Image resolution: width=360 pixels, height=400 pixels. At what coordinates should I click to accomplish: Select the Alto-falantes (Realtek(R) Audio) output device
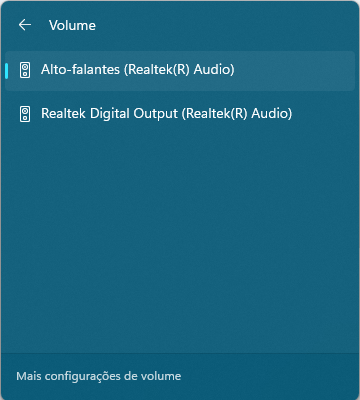tap(180, 71)
